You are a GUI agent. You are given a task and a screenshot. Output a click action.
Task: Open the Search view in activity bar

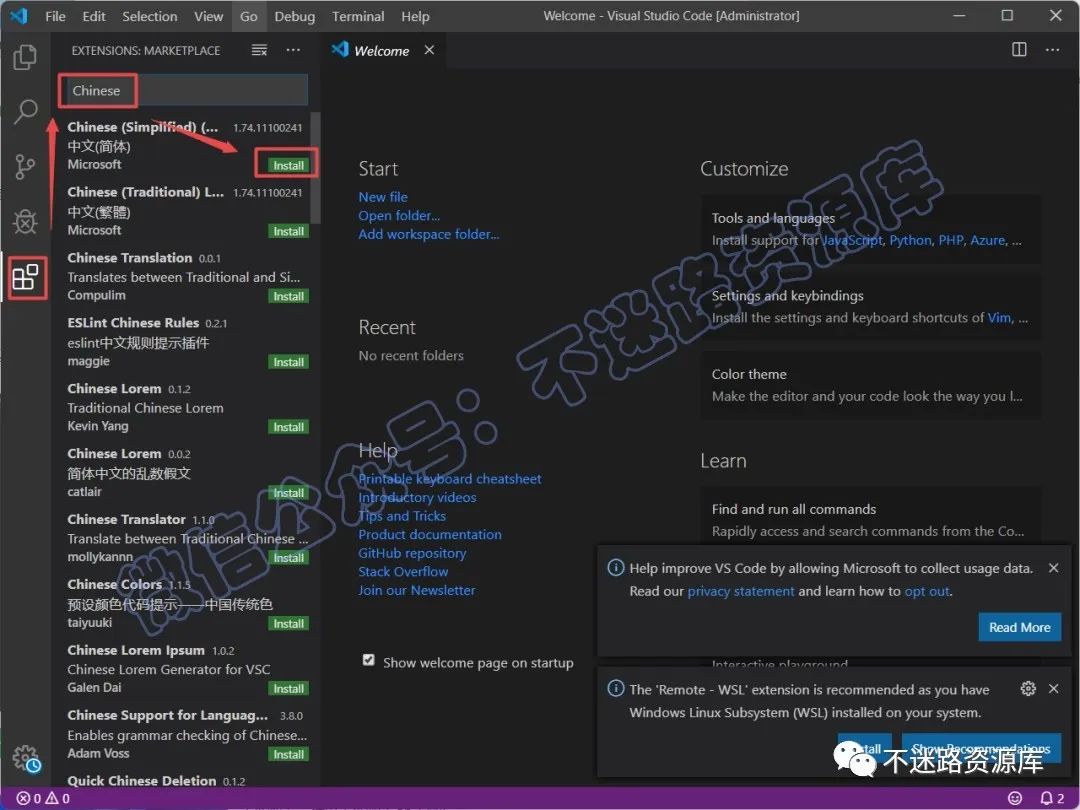pyautogui.click(x=25, y=111)
